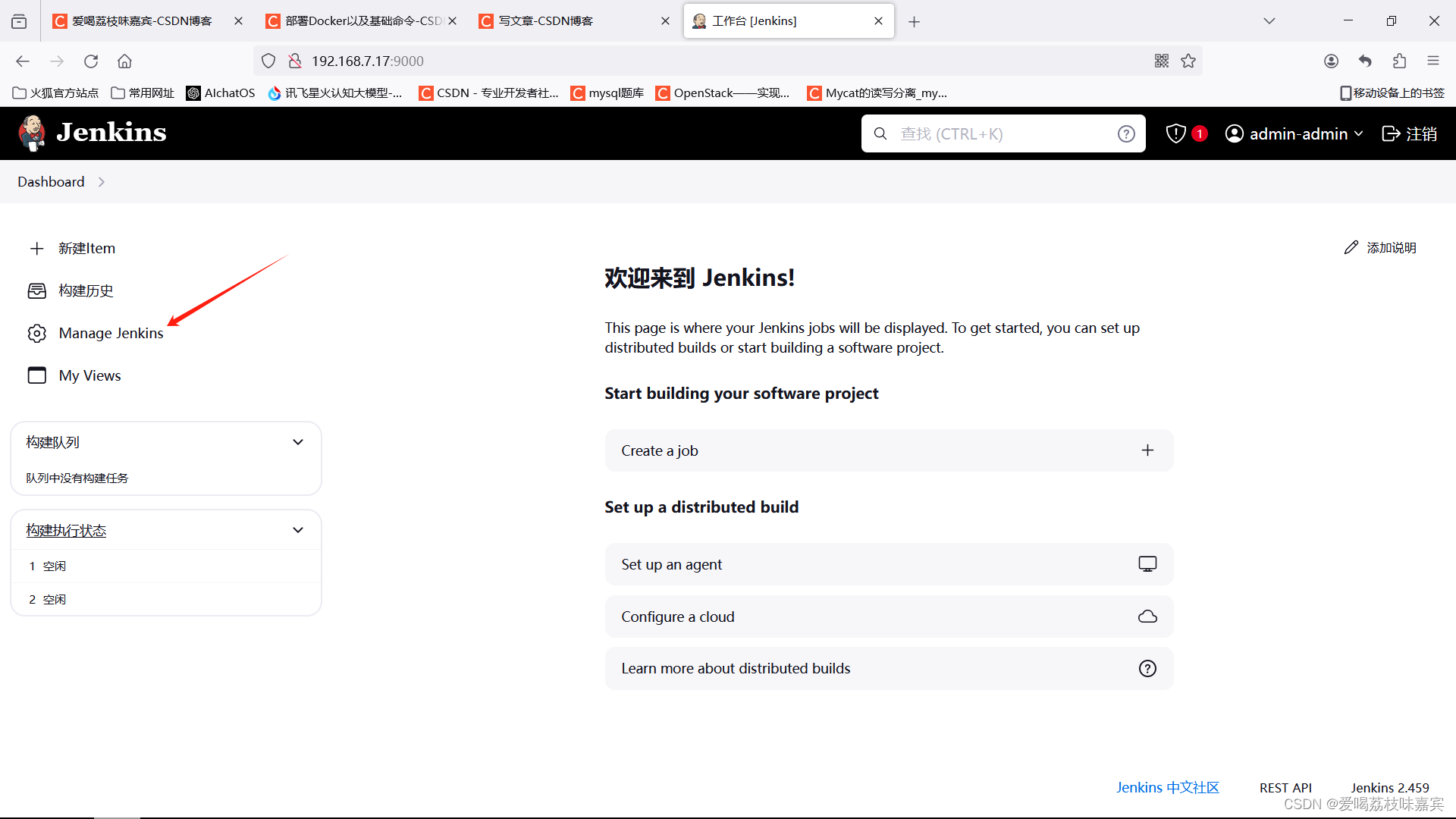This screenshot has width=1456, height=819.
Task: Open the Set up an agent card
Action: [889, 564]
